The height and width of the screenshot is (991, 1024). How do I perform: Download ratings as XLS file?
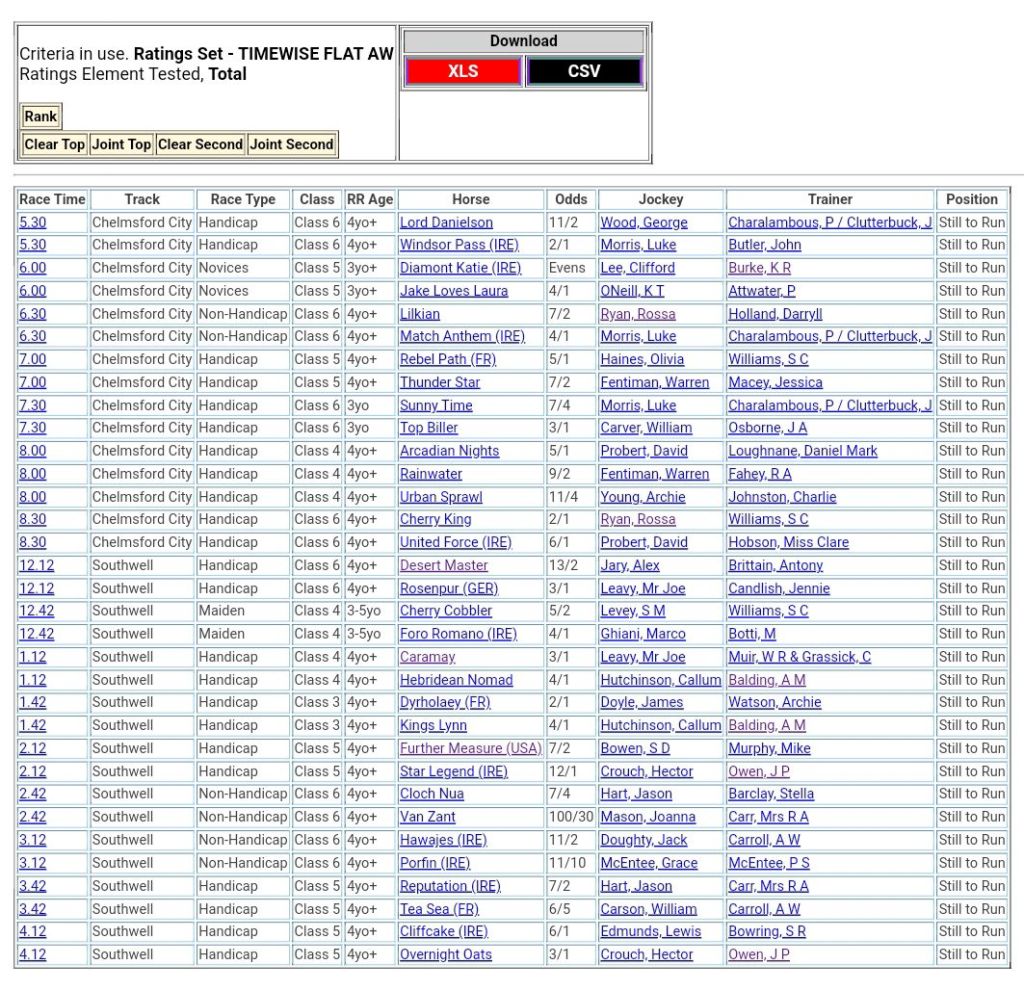click(x=462, y=72)
